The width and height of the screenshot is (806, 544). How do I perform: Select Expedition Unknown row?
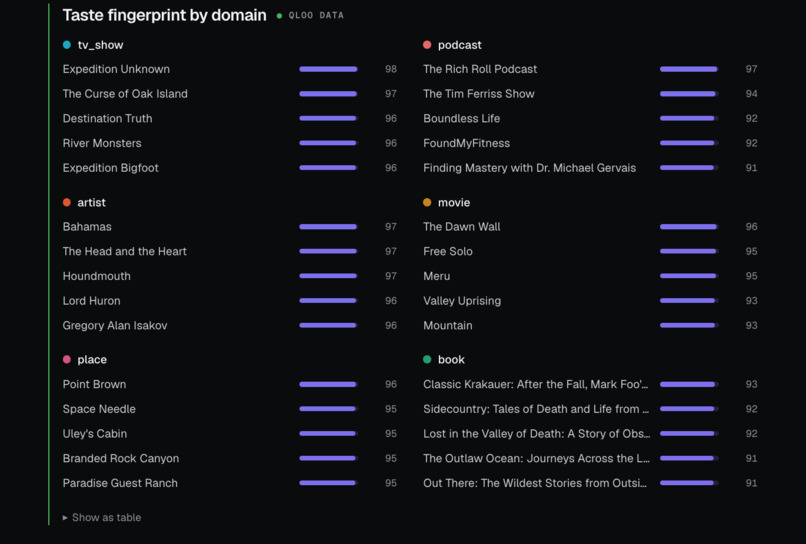pos(230,69)
